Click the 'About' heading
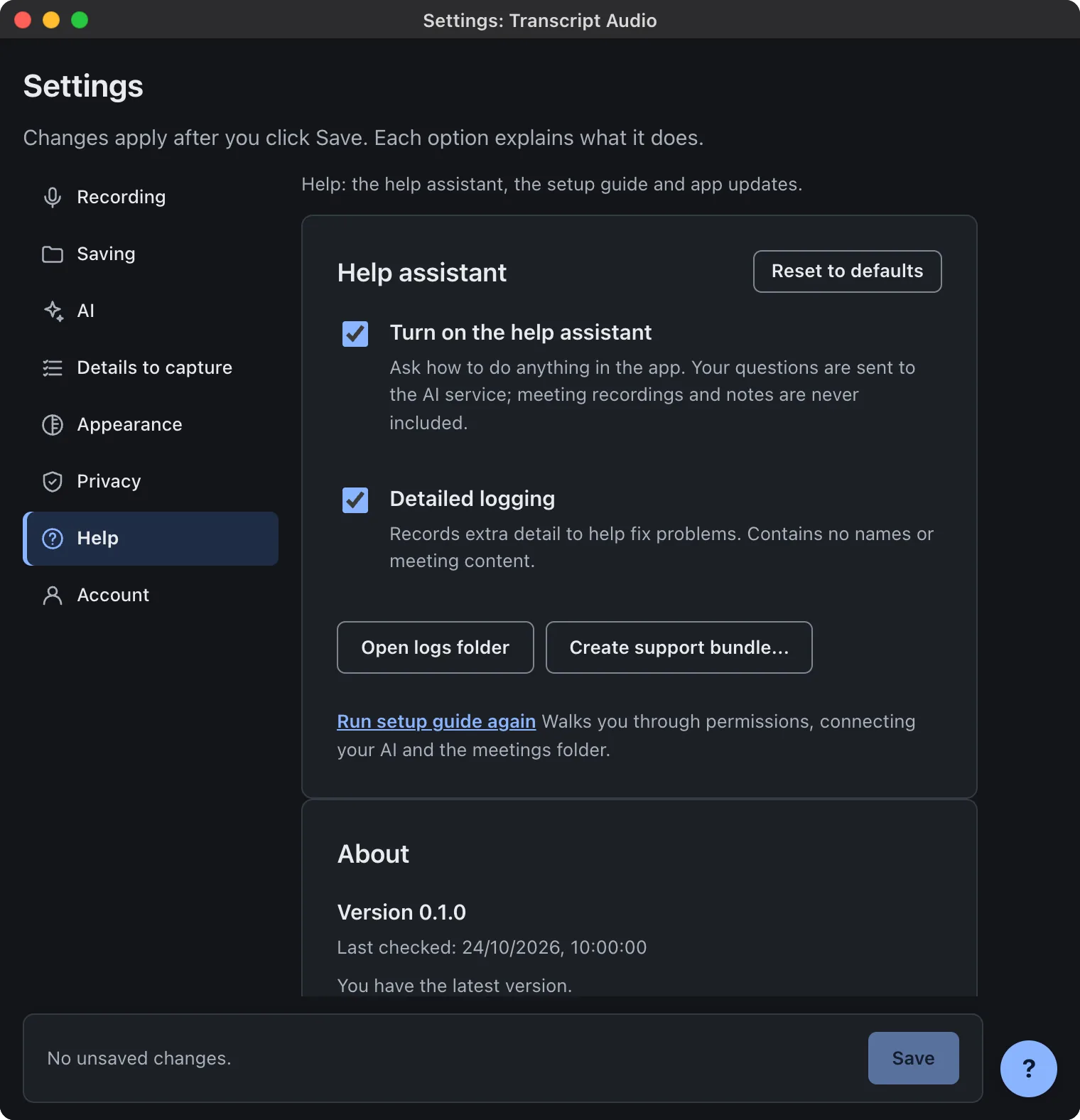The height and width of the screenshot is (1120, 1080). 373,854
